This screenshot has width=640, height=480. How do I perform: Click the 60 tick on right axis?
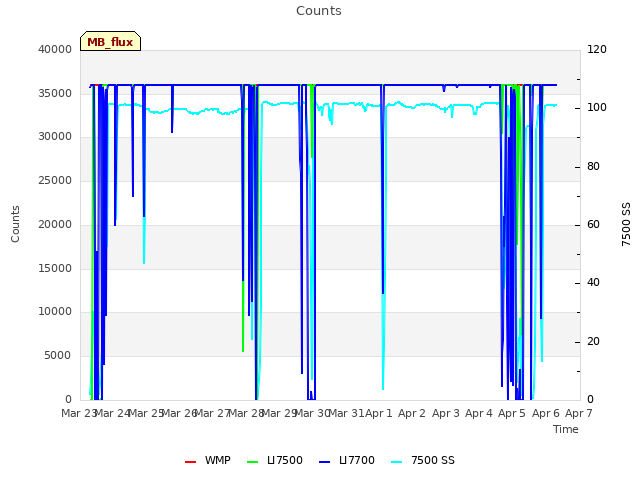594,224
